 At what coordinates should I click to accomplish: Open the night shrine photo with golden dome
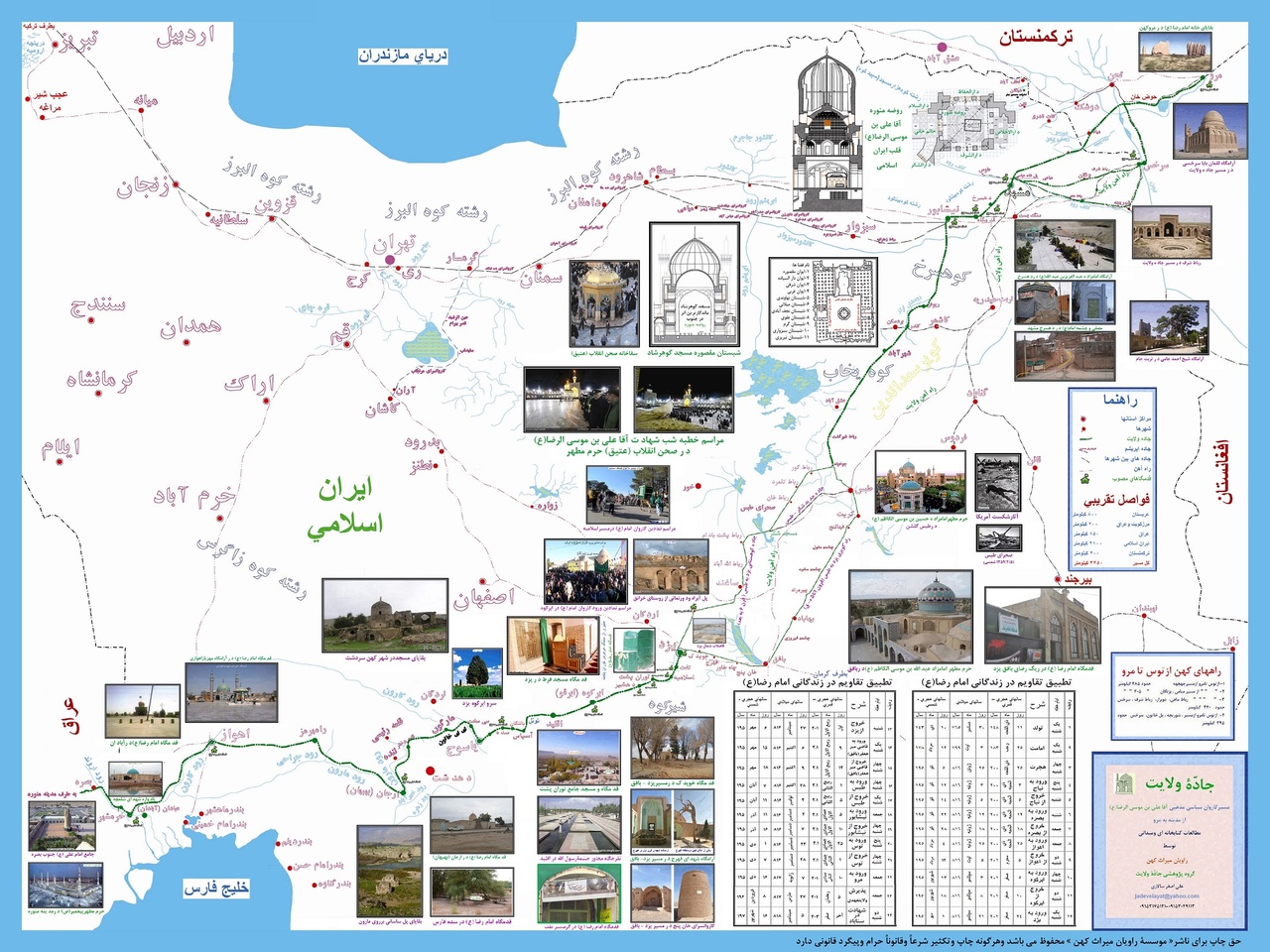[x=572, y=399]
